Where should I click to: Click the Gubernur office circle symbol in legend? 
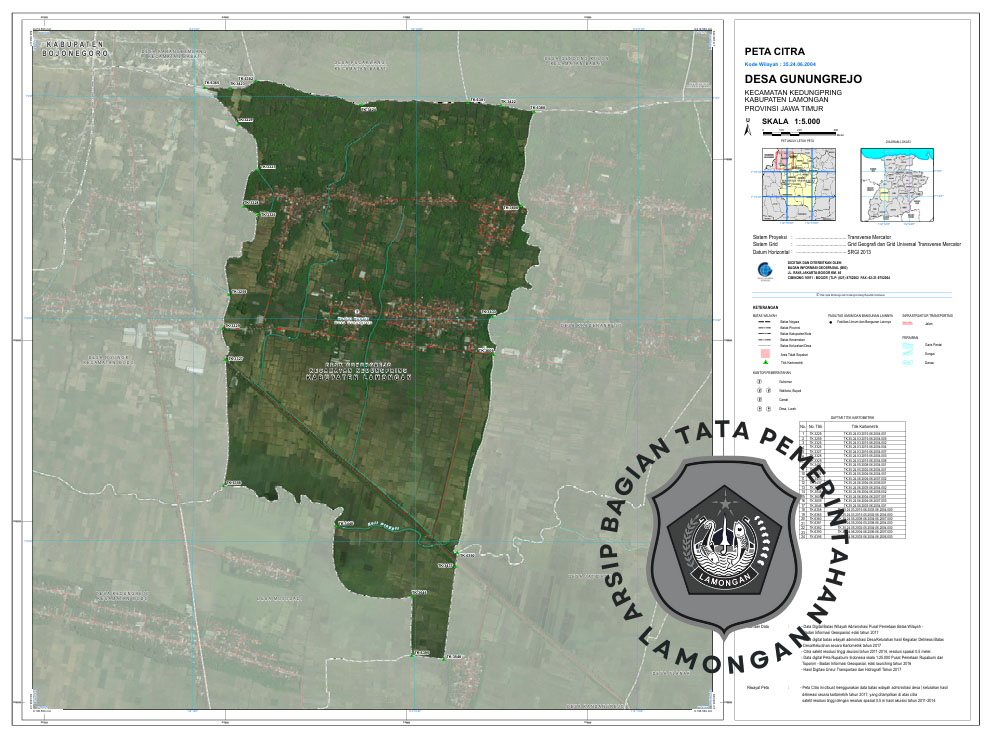[x=758, y=381]
